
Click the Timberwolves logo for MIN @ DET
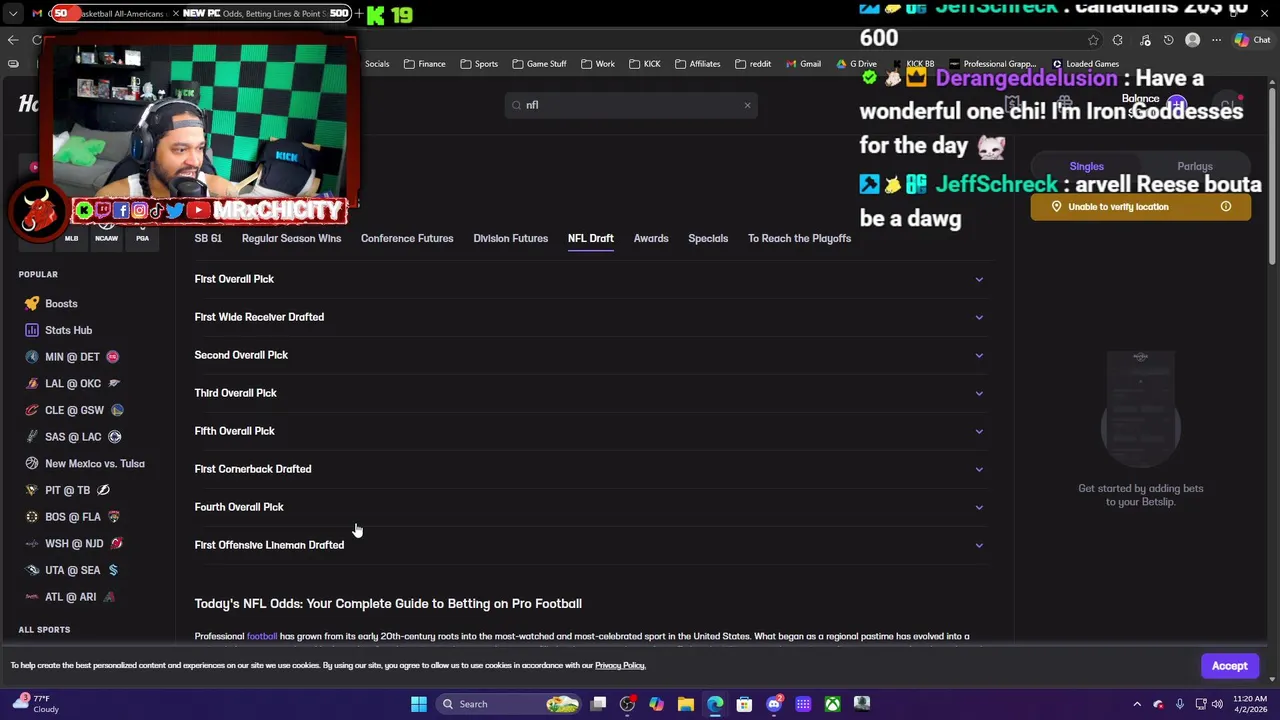point(32,357)
